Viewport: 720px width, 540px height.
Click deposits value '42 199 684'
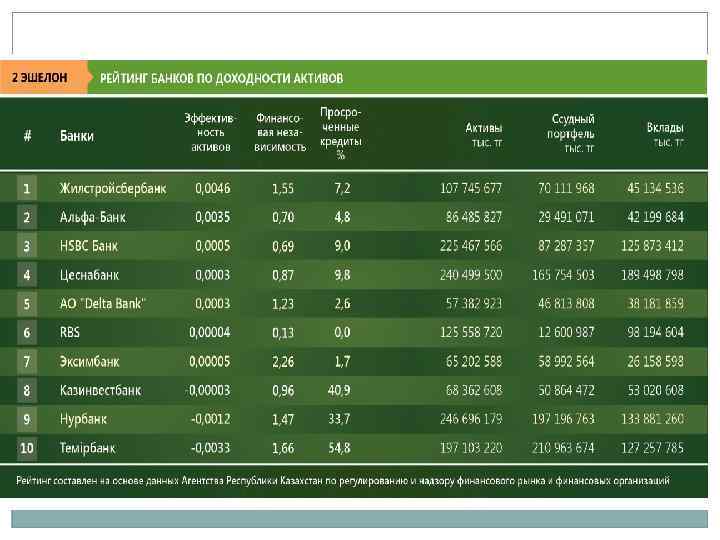point(655,217)
